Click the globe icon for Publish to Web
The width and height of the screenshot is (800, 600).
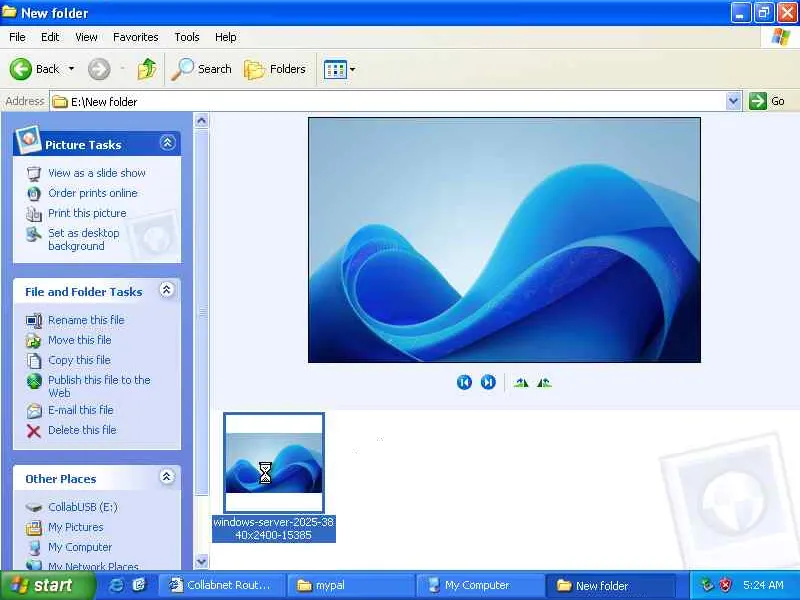point(34,381)
